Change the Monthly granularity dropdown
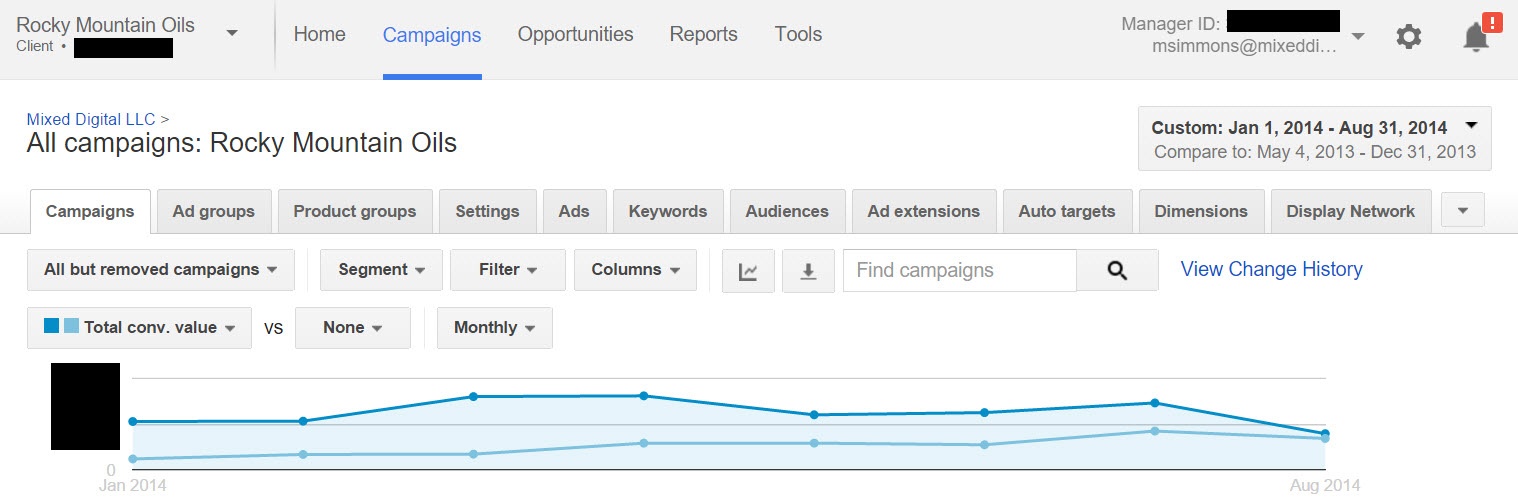 (x=494, y=328)
